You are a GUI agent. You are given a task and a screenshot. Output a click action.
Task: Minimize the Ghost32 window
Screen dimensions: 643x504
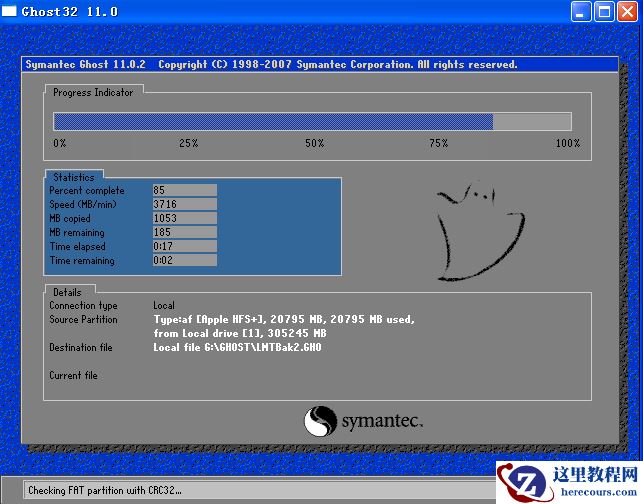[x=582, y=12]
